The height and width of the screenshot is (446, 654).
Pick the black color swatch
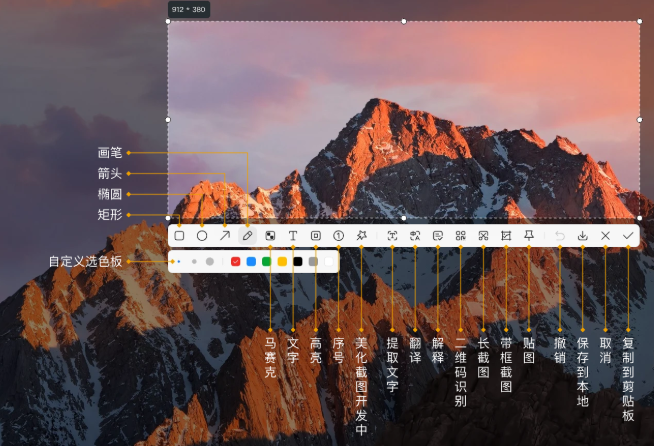(x=298, y=262)
